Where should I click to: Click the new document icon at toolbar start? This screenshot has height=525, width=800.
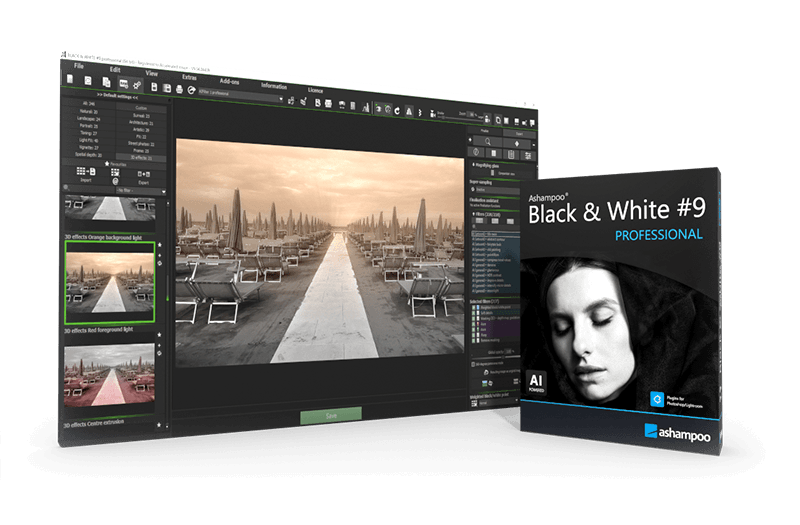(70, 79)
